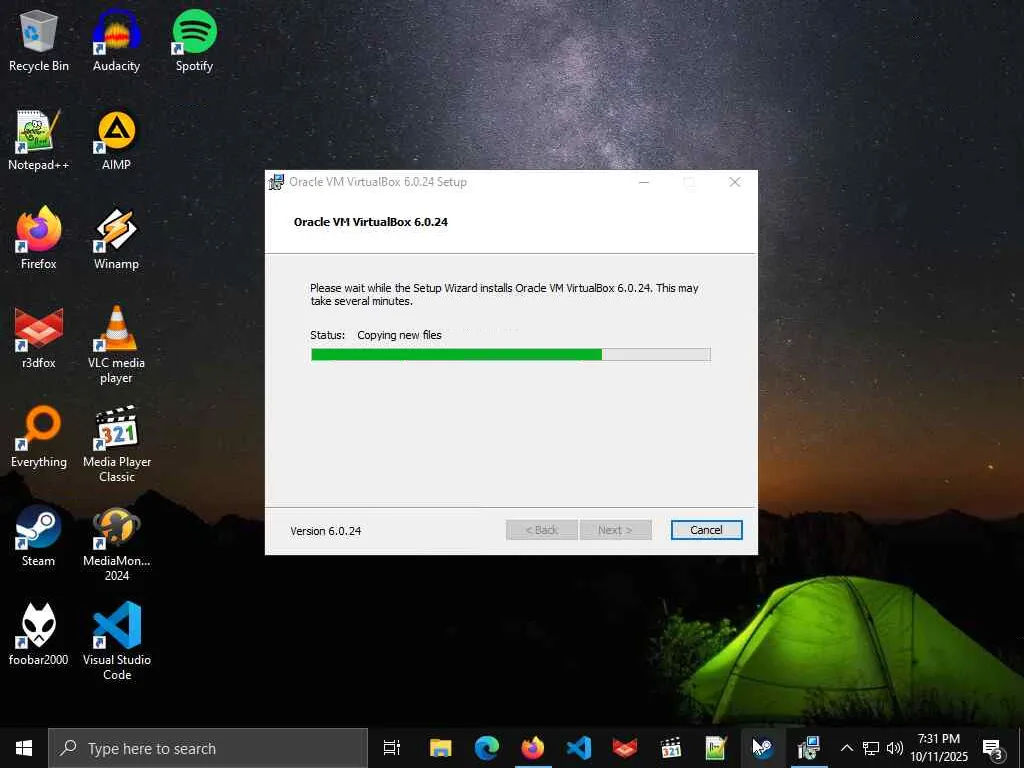Click the Steam taskbar icon
The height and width of the screenshot is (768, 1024).
(x=762, y=748)
